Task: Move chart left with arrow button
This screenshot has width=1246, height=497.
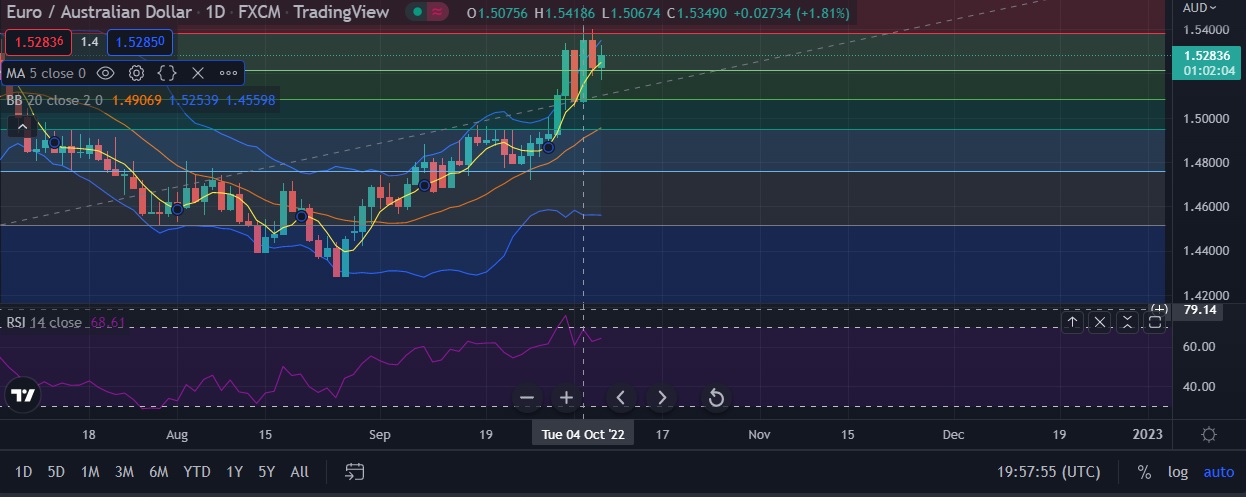Action: (620, 398)
